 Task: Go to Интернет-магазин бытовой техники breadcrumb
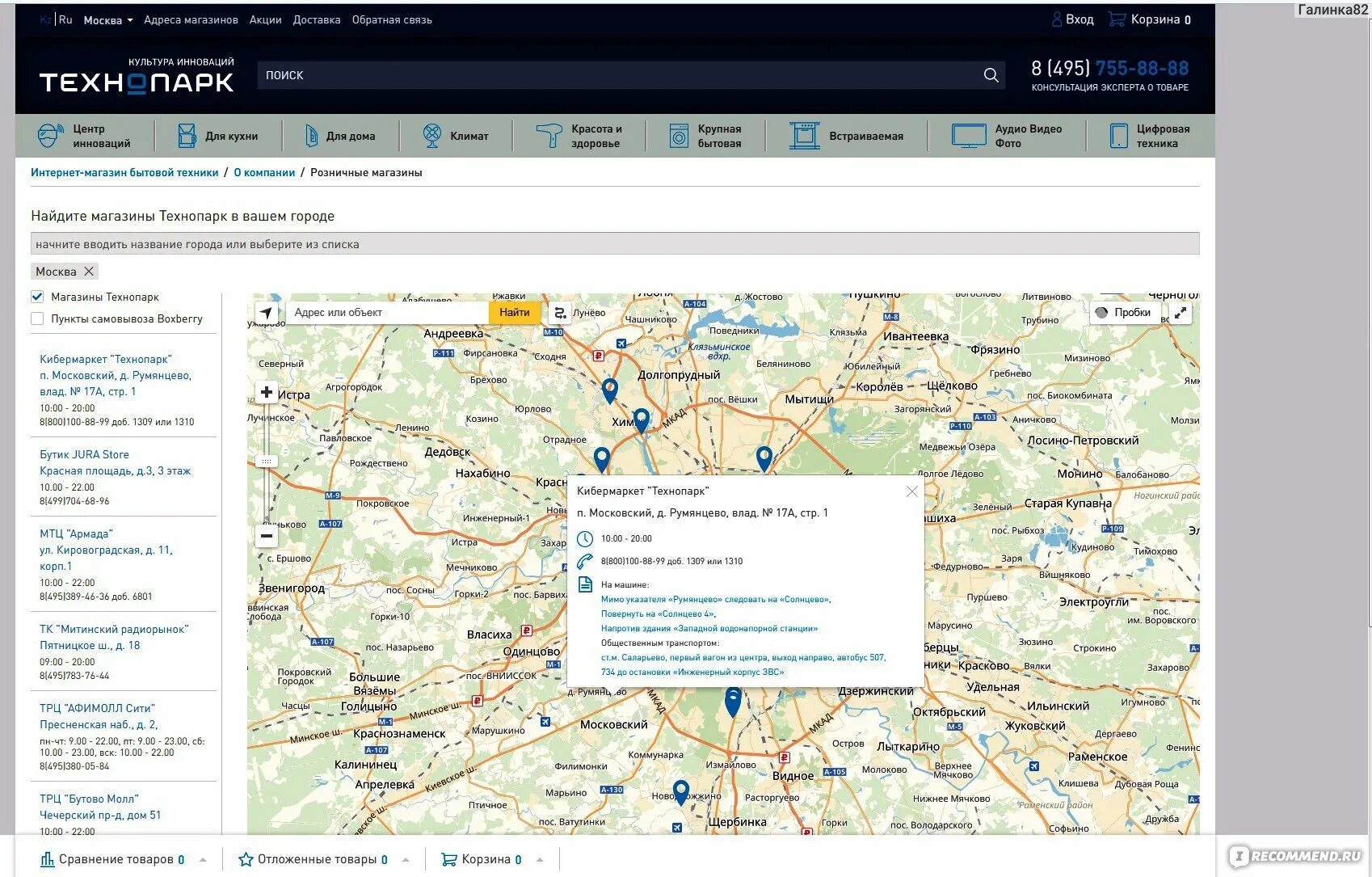pyautogui.click(x=124, y=172)
